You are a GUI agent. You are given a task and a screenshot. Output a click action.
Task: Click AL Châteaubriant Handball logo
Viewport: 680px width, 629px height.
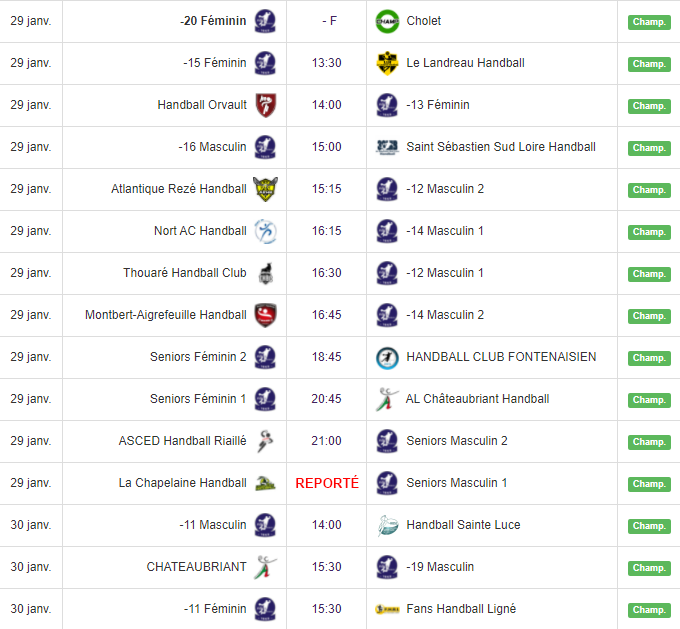pyautogui.click(x=387, y=399)
